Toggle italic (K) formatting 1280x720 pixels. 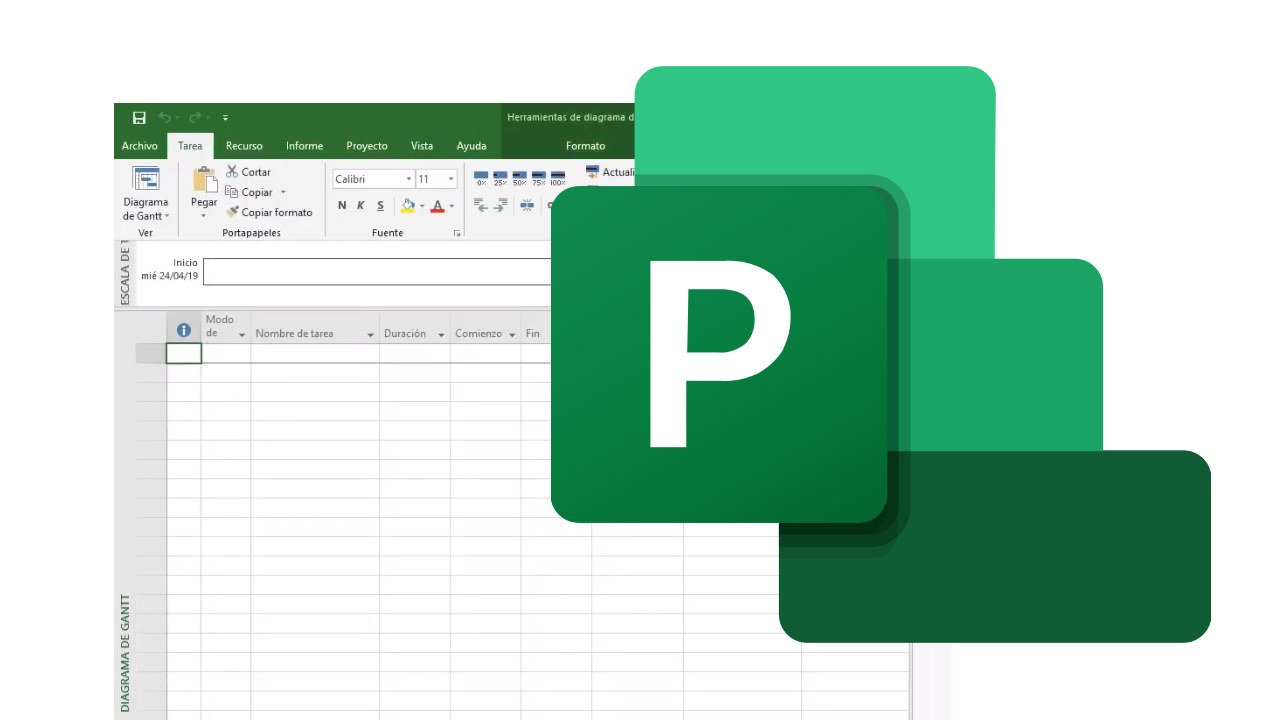[x=361, y=206]
